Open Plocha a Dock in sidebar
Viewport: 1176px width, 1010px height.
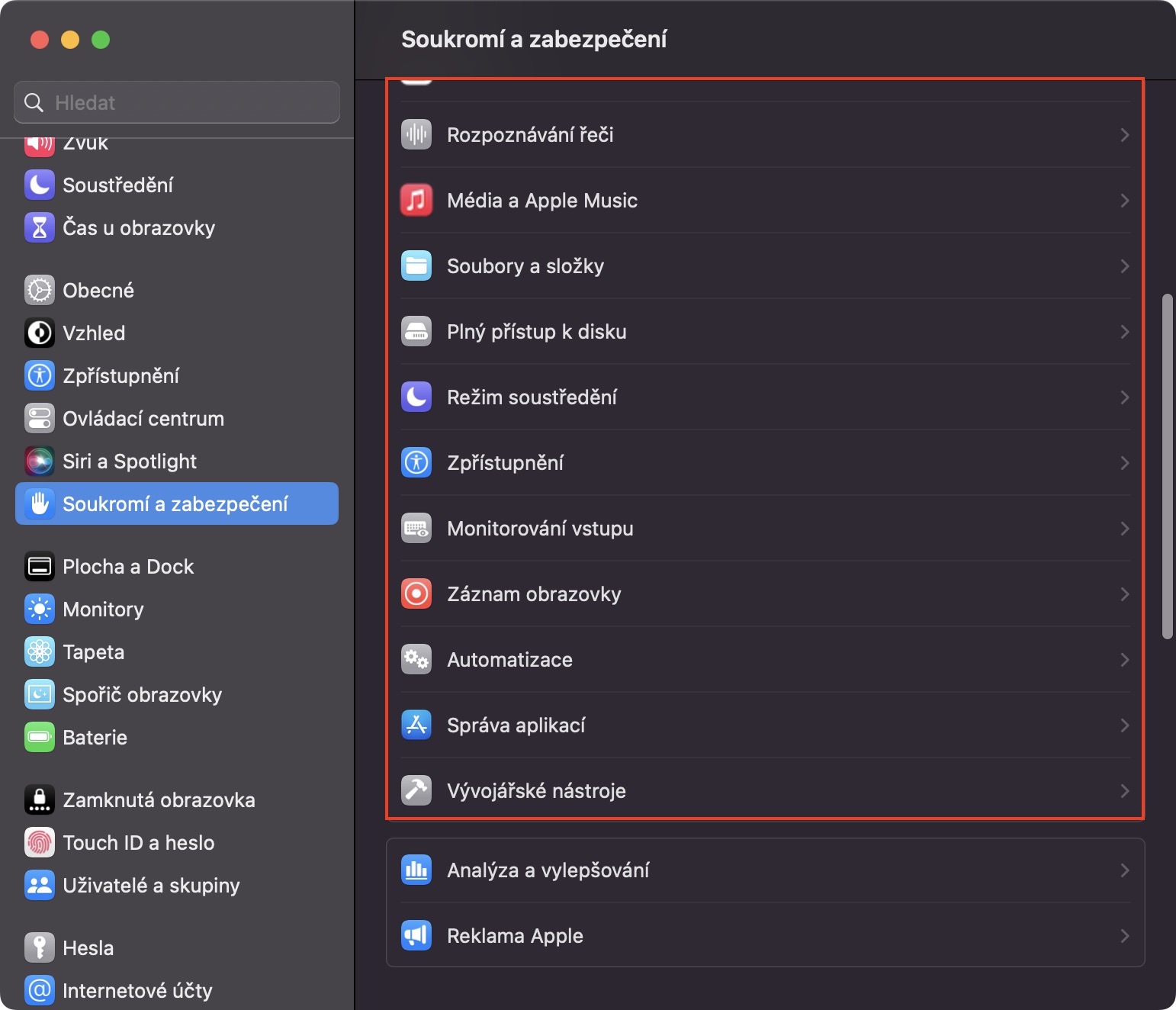[128, 567]
